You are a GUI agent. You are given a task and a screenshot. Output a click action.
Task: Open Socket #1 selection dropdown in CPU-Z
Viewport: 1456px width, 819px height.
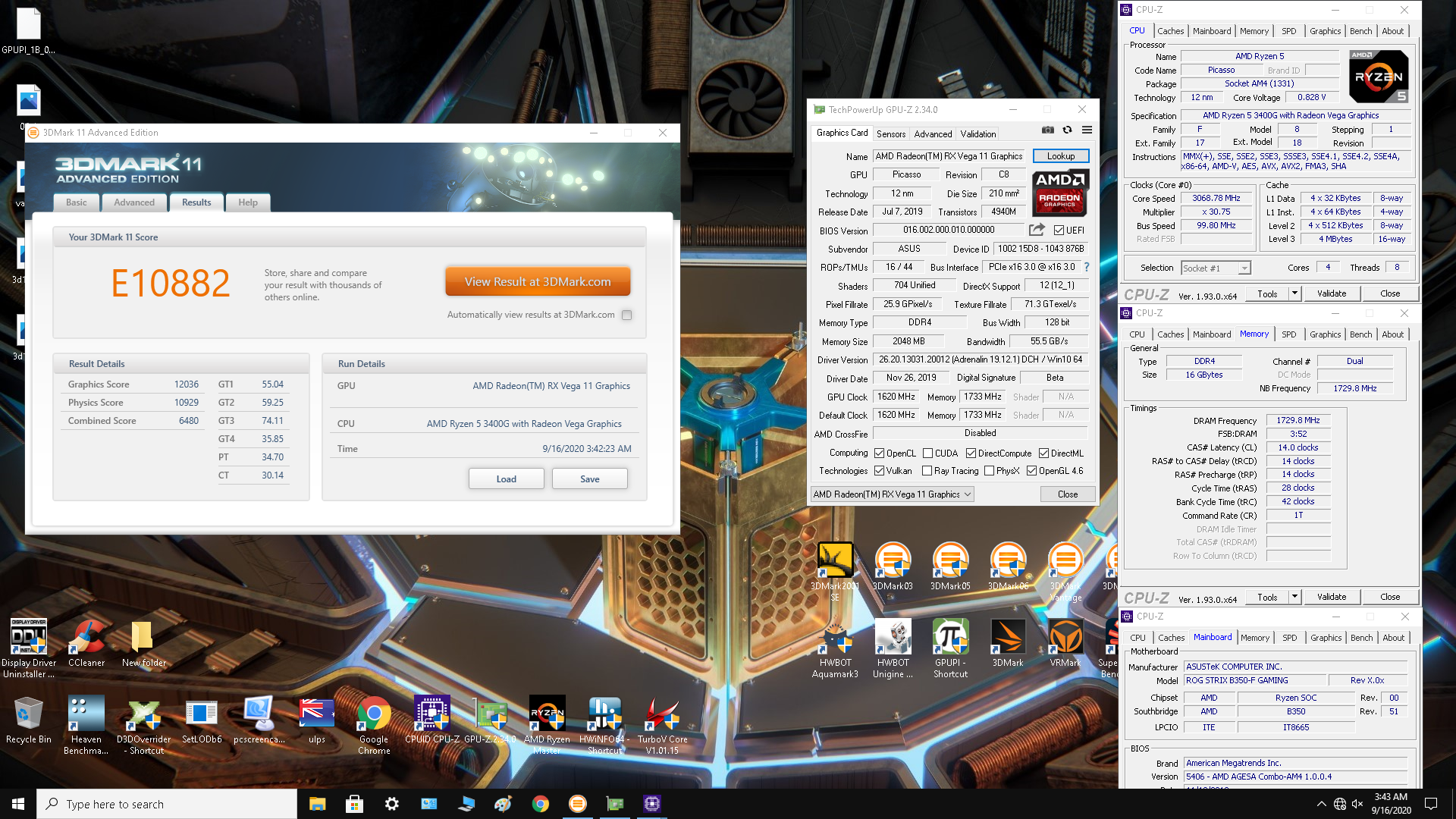[x=1216, y=268]
